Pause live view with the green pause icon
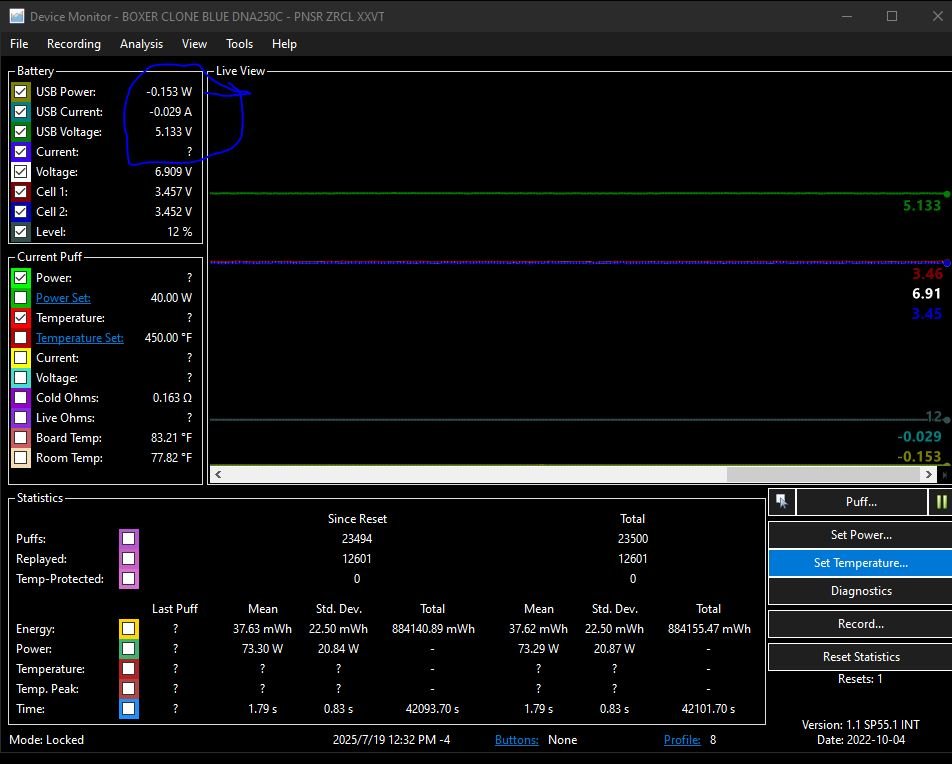The height and width of the screenshot is (764, 952). tap(941, 502)
